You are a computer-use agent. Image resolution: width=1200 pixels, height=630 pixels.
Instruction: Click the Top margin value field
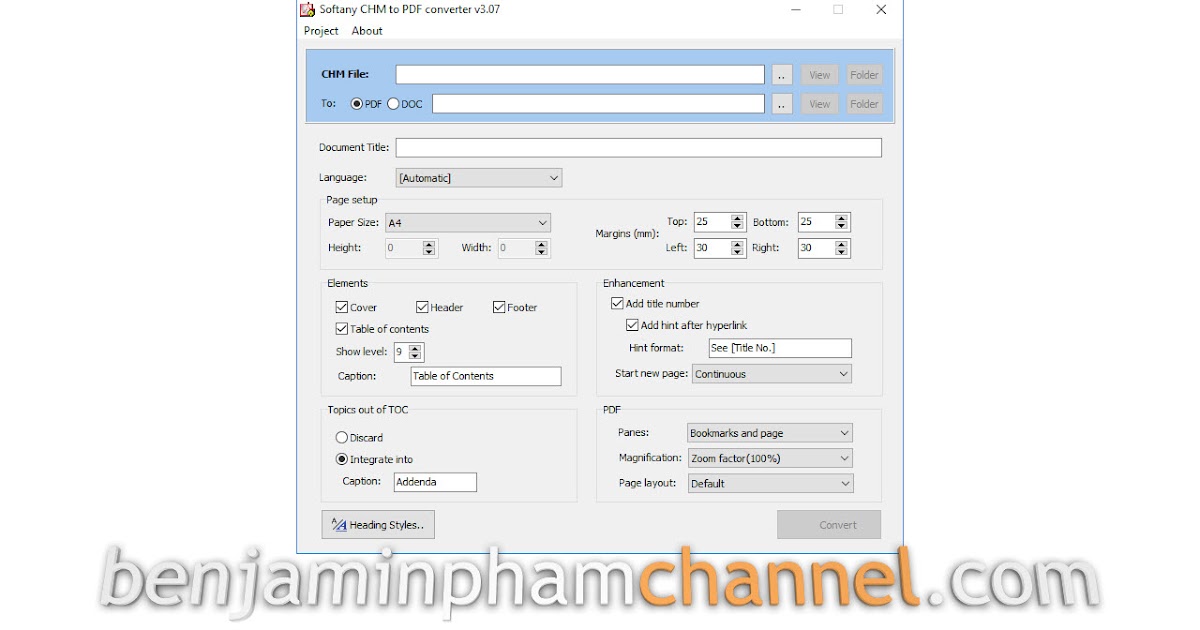coord(712,223)
